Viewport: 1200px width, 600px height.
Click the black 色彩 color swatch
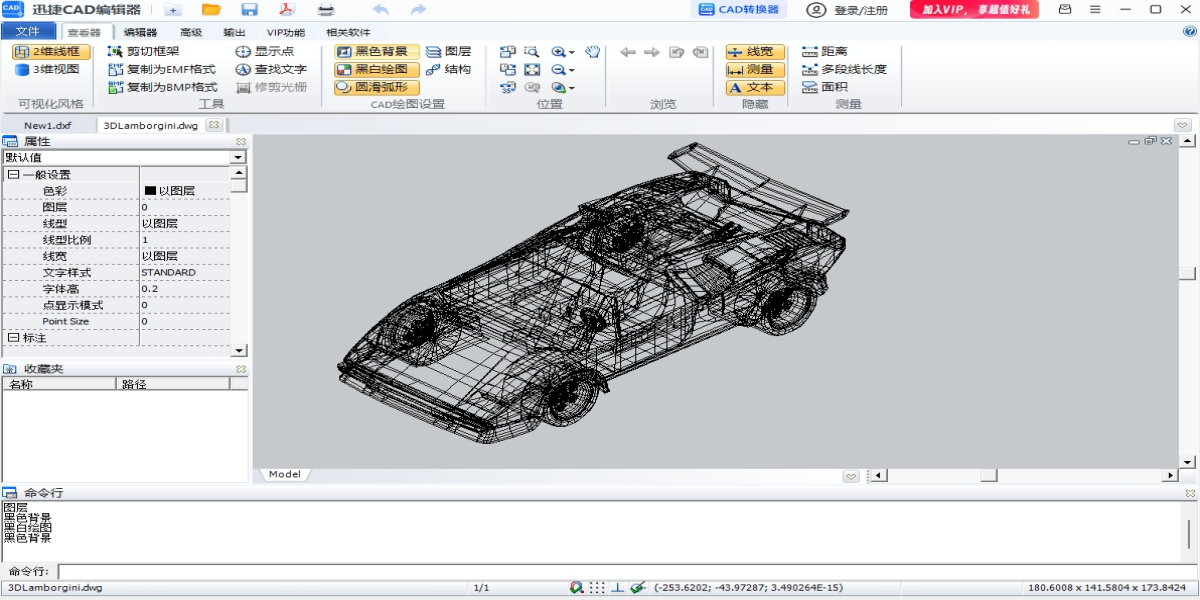click(150, 191)
